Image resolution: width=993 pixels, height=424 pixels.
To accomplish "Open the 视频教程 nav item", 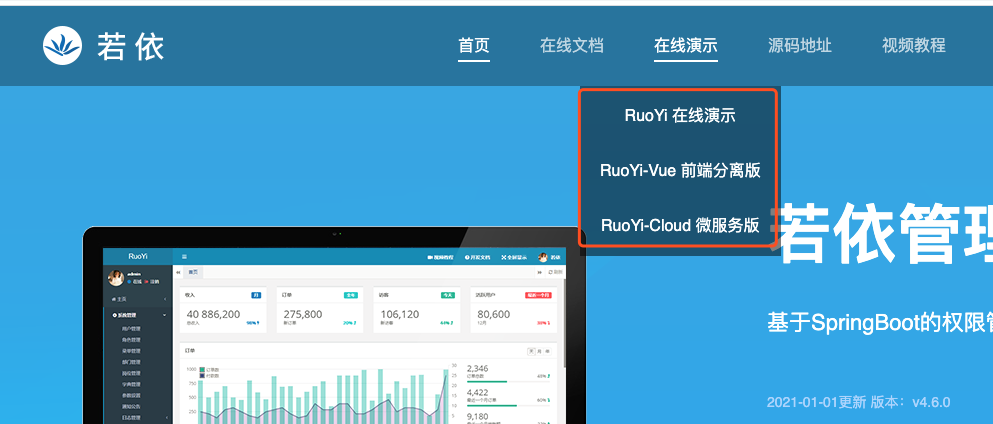I will [914, 46].
